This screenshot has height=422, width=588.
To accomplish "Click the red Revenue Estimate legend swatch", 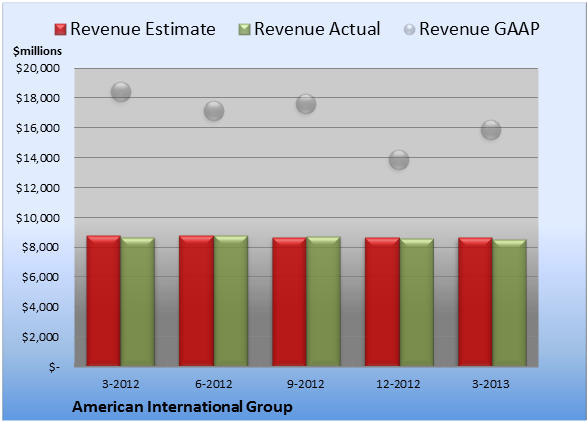I will coord(60,30).
